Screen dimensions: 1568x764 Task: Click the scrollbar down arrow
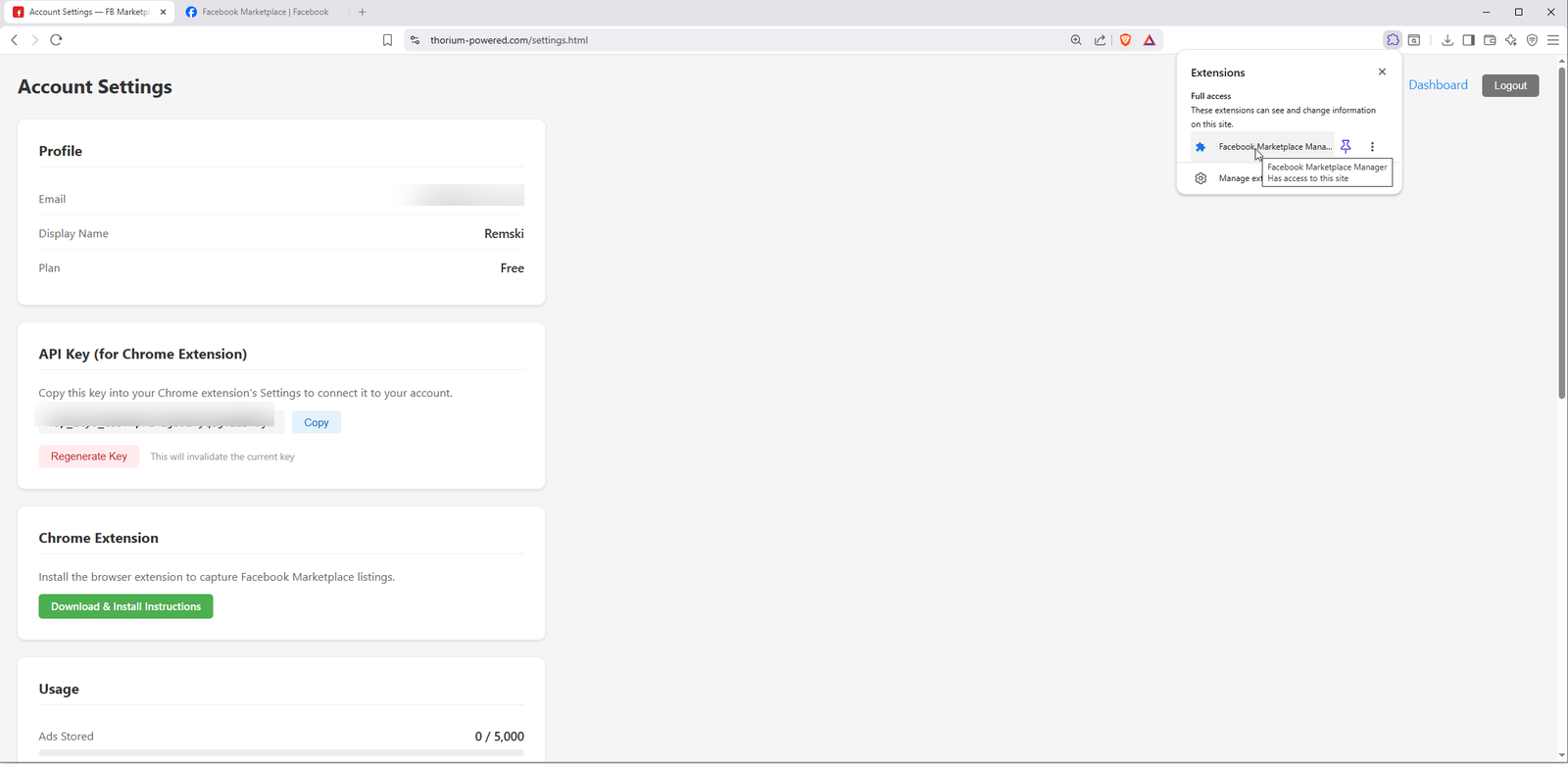pos(1562,755)
